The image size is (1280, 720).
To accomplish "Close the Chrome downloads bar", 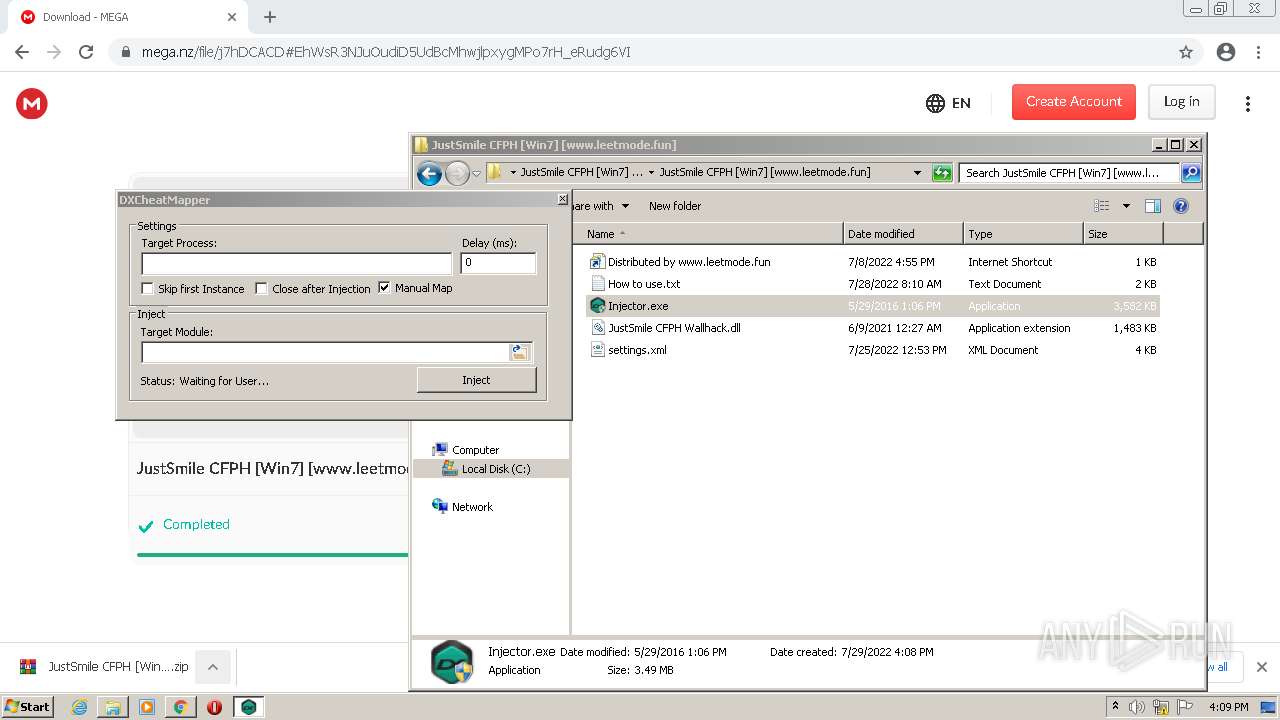I will click(x=1261, y=667).
